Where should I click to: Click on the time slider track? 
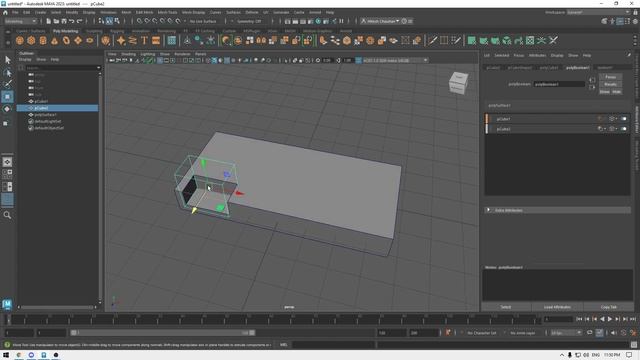pyautogui.click(x=273, y=319)
